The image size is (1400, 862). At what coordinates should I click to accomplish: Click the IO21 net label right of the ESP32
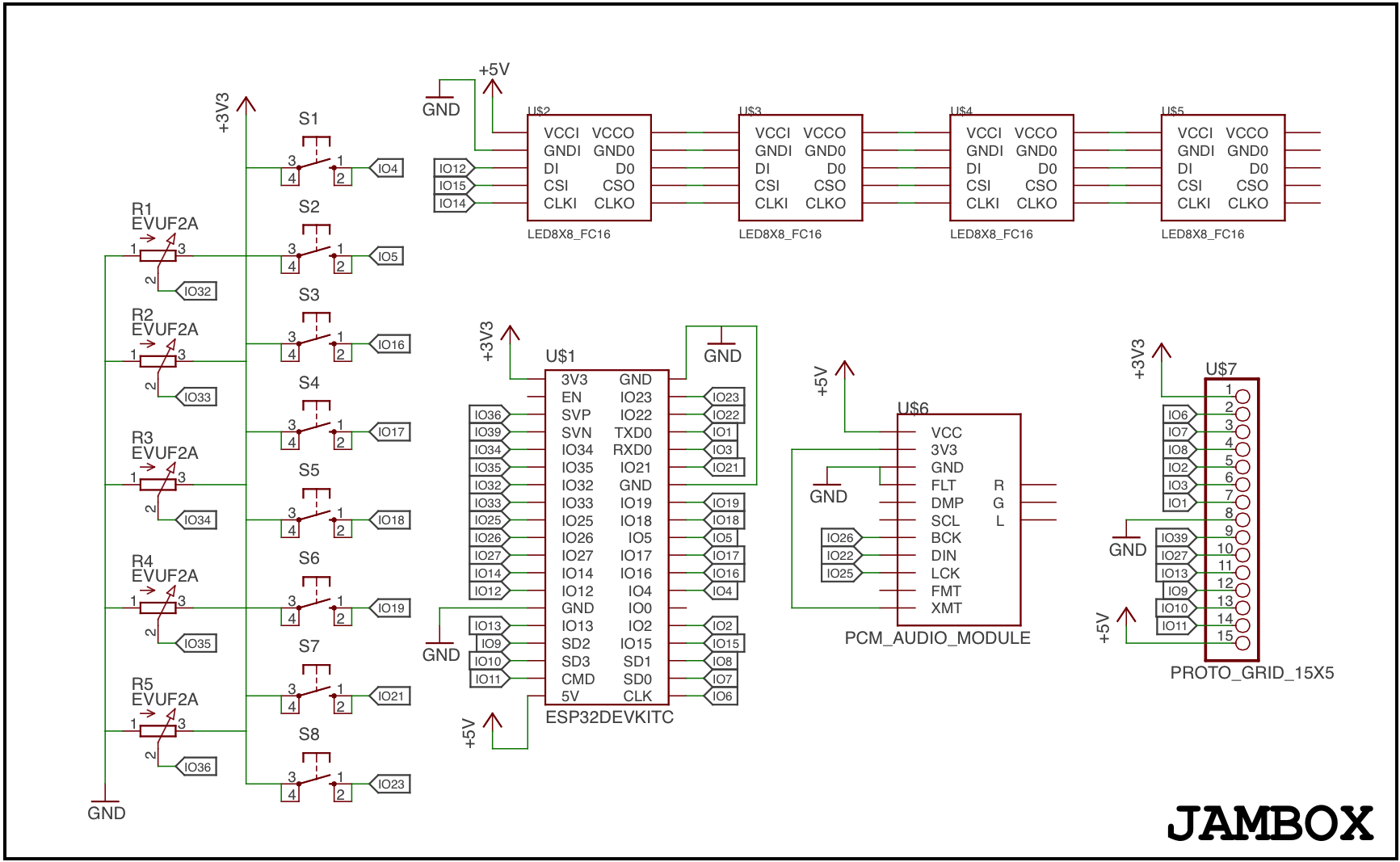725,467
